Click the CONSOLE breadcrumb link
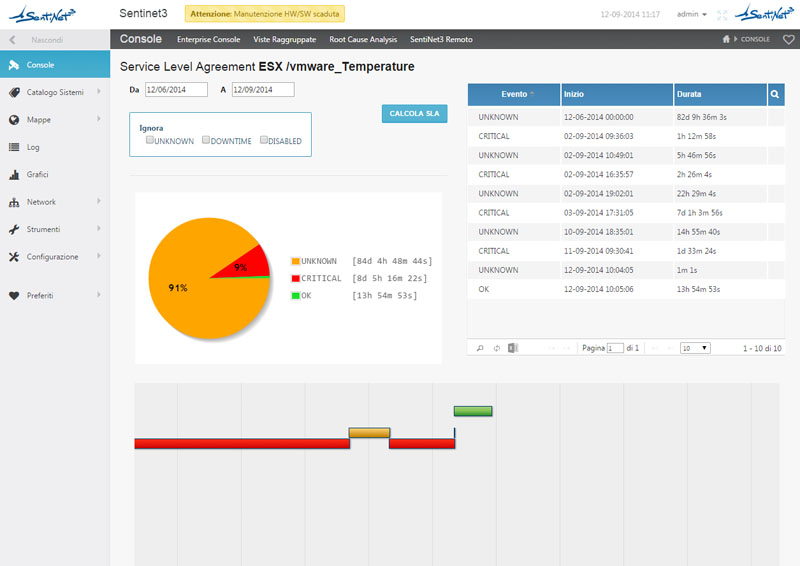Image resolution: width=800 pixels, height=566 pixels. (x=755, y=39)
